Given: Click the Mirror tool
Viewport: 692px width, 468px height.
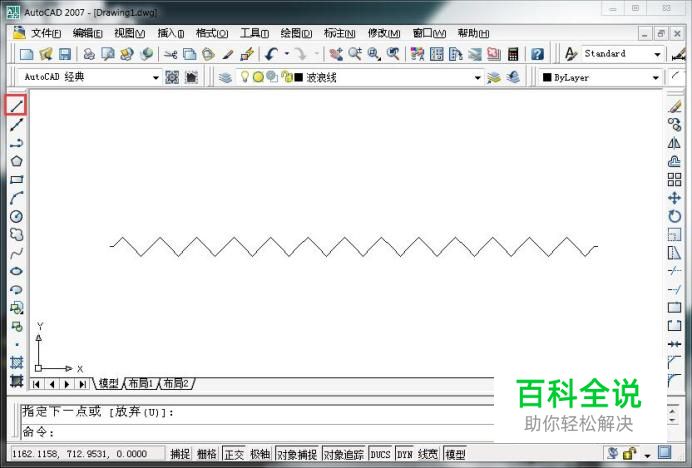Looking at the screenshot, I should (x=674, y=143).
